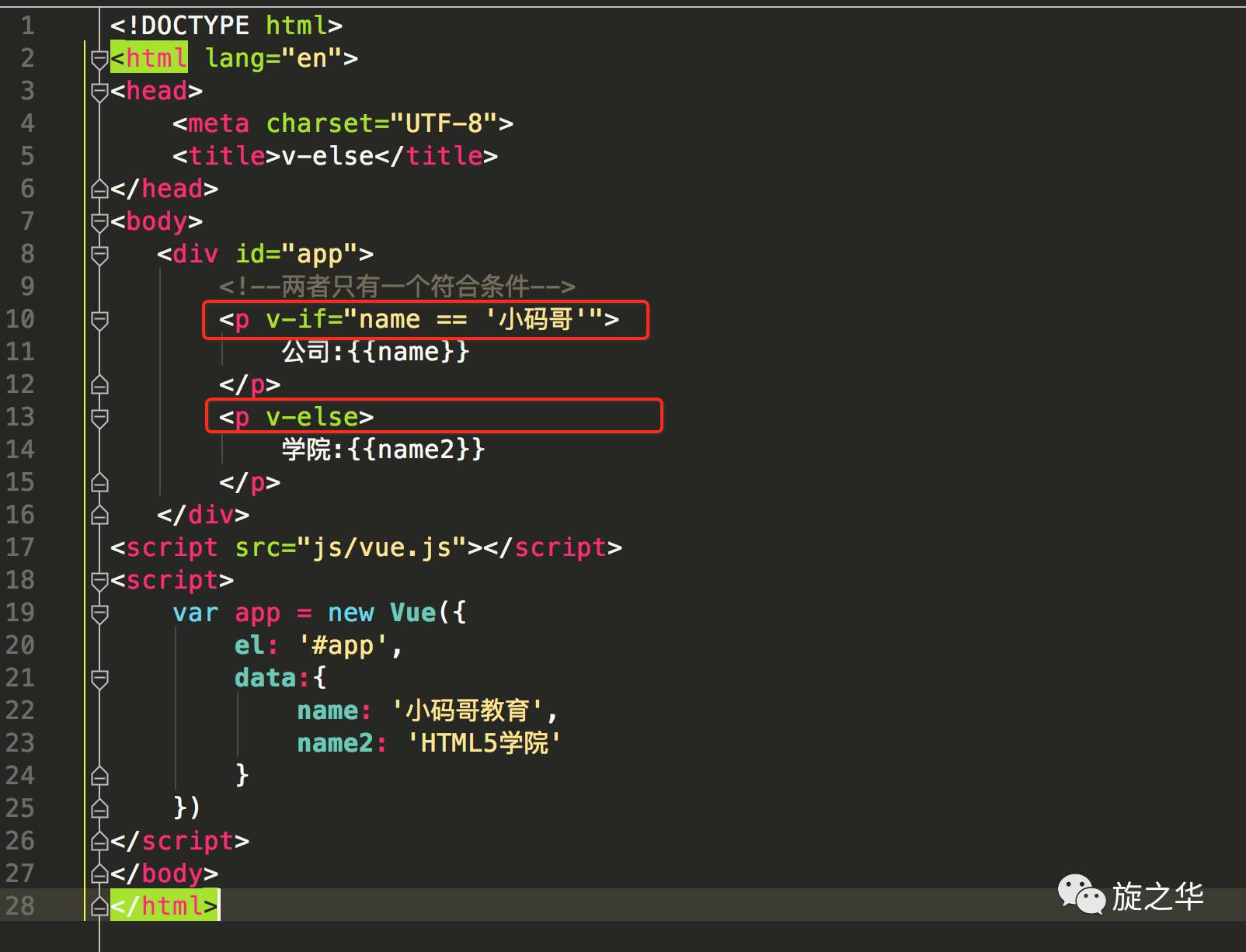1246x952 pixels.
Task: Click the v-if="name == '小码哥'" attribute
Action: click(435, 319)
